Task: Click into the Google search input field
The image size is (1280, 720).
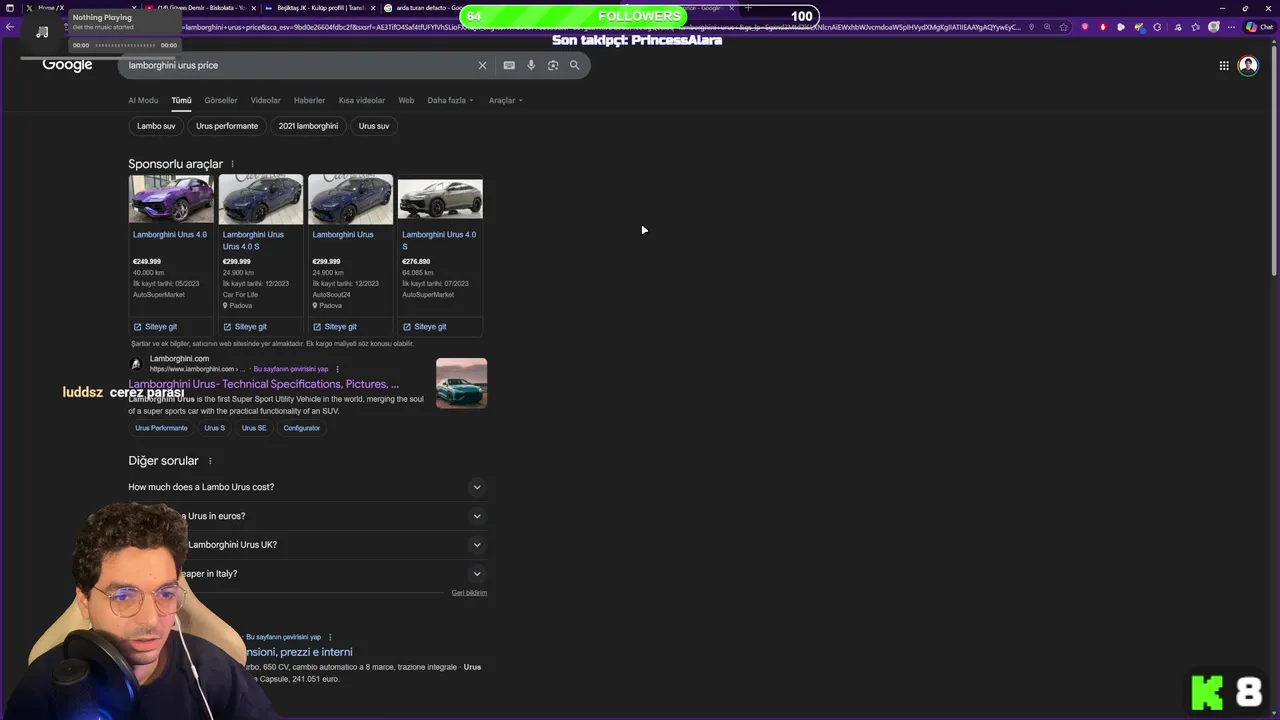Action: [300, 65]
